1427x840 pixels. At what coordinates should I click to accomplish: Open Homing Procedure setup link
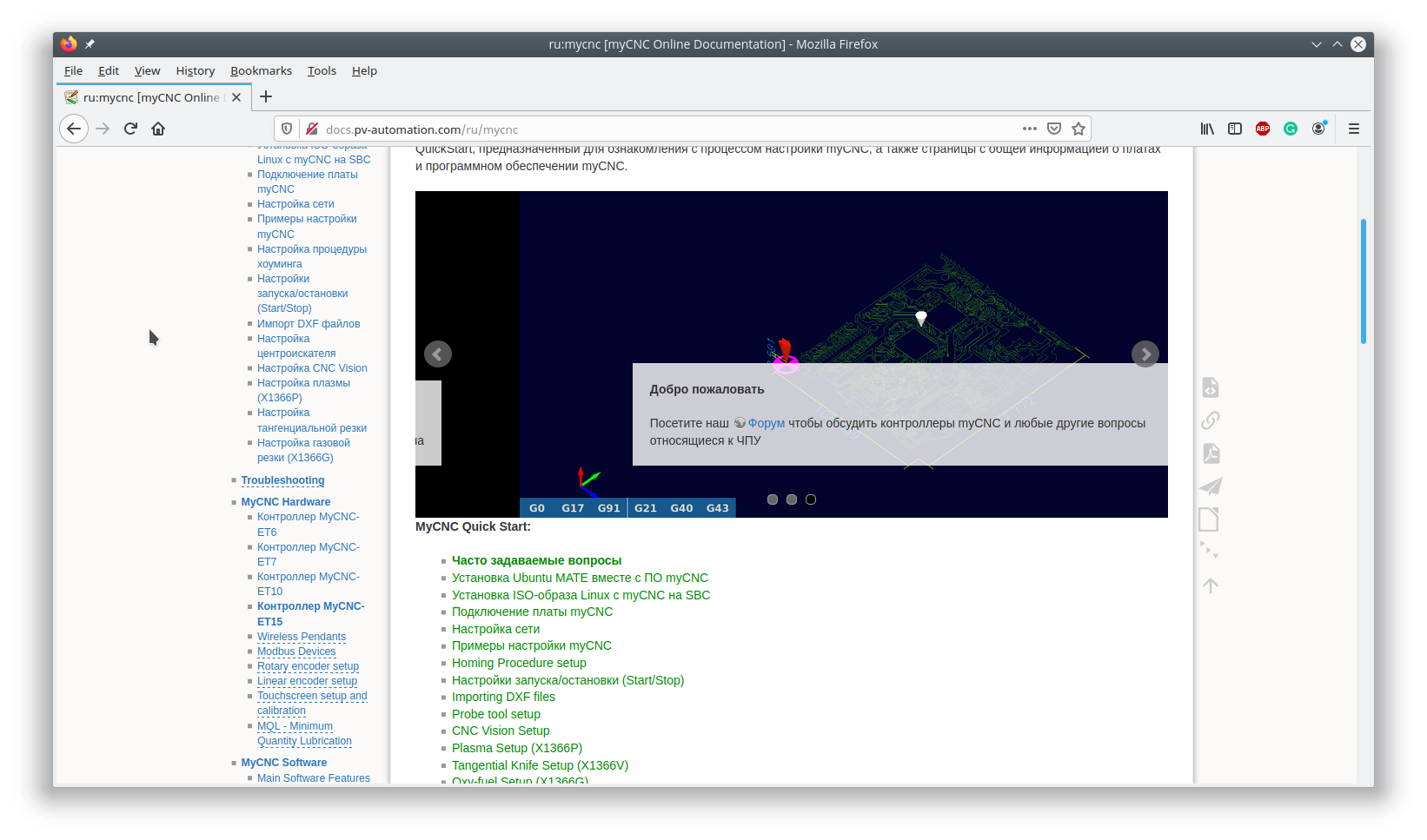pyautogui.click(x=519, y=663)
